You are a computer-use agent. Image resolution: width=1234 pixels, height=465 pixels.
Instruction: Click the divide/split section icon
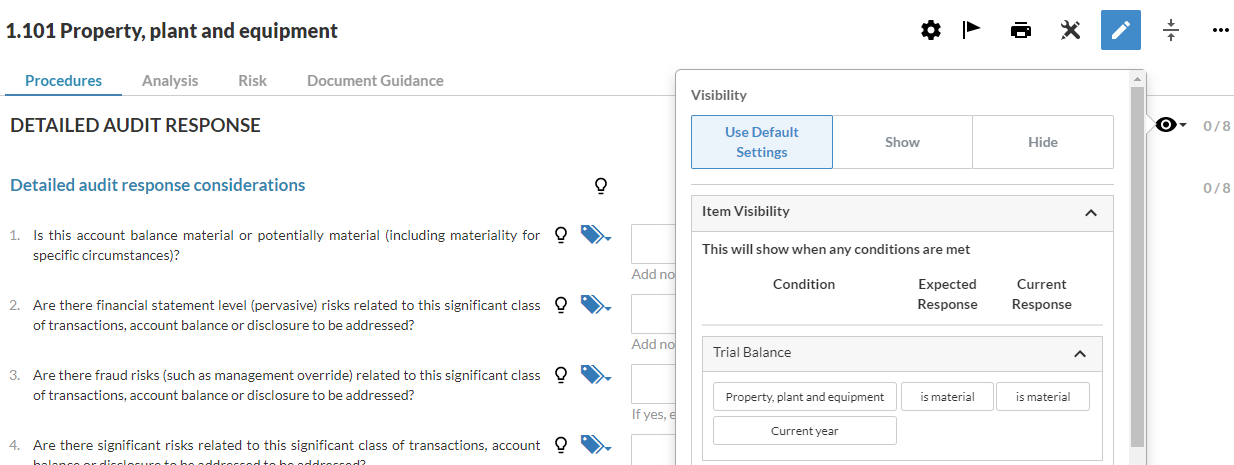(x=1171, y=31)
